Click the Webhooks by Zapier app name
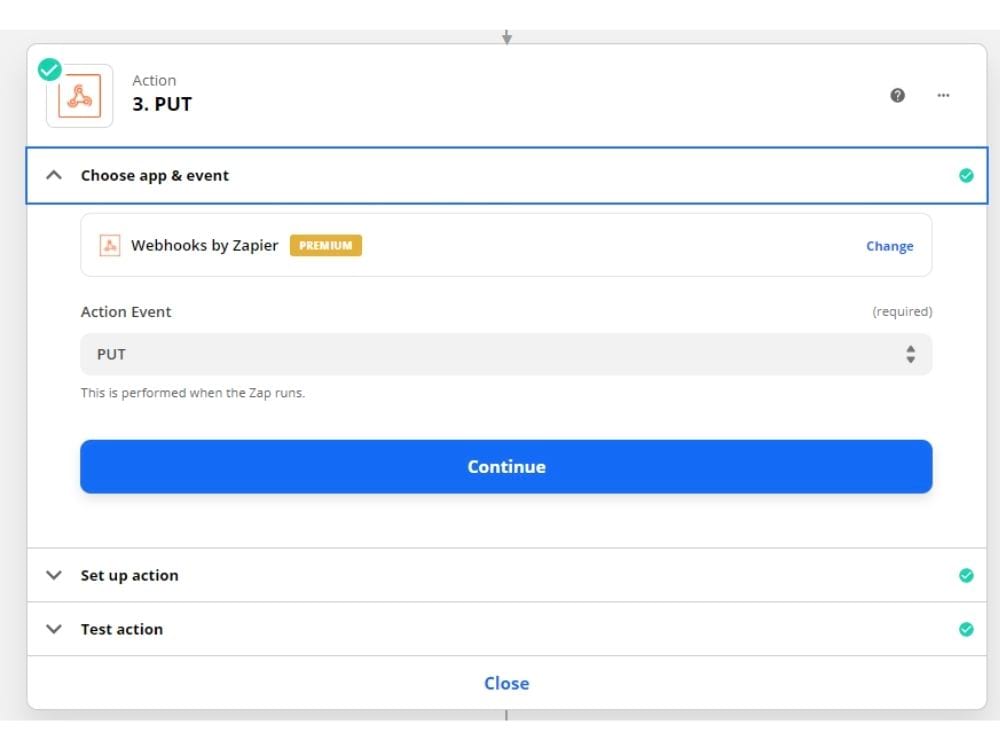 205,246
